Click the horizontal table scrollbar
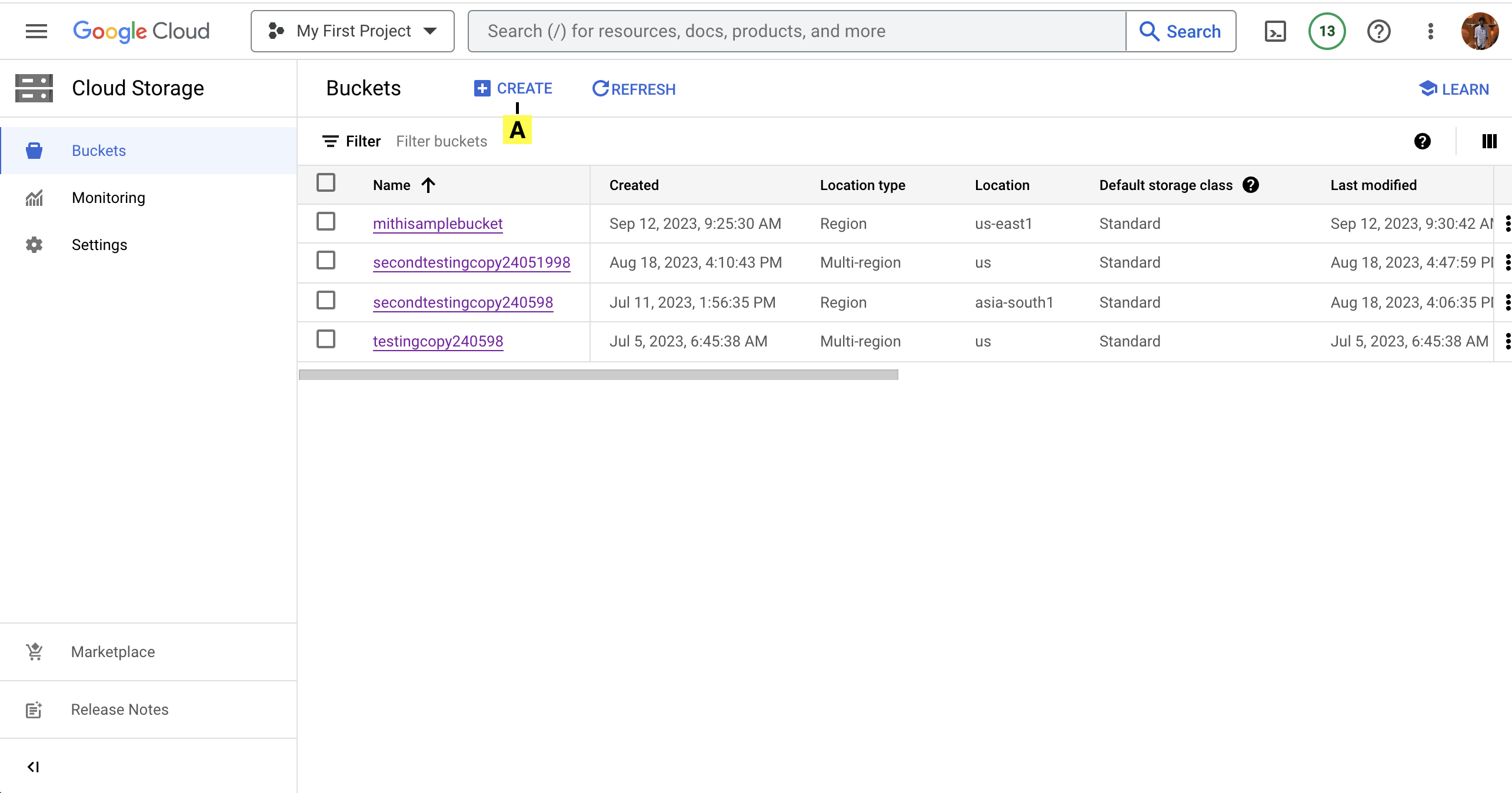This screenshot has width=1512, height=793. point(598,375)
